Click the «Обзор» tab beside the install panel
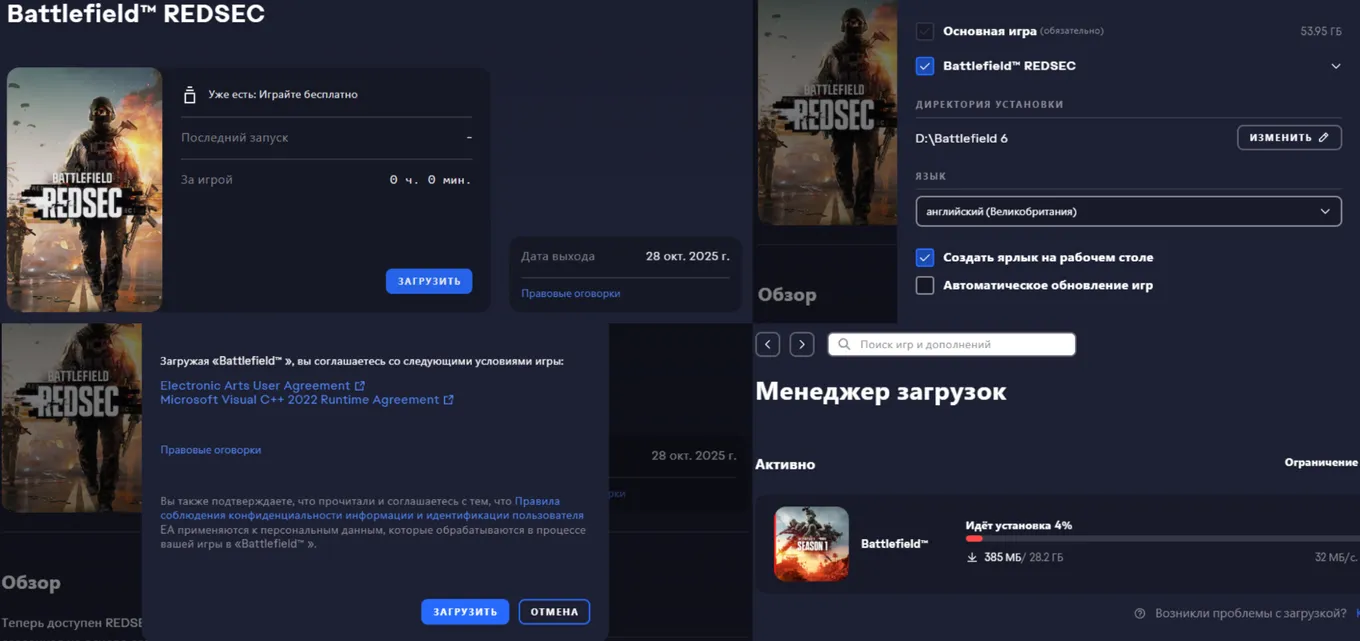This screenshot has height=641, width=1360. pos(787,295)
